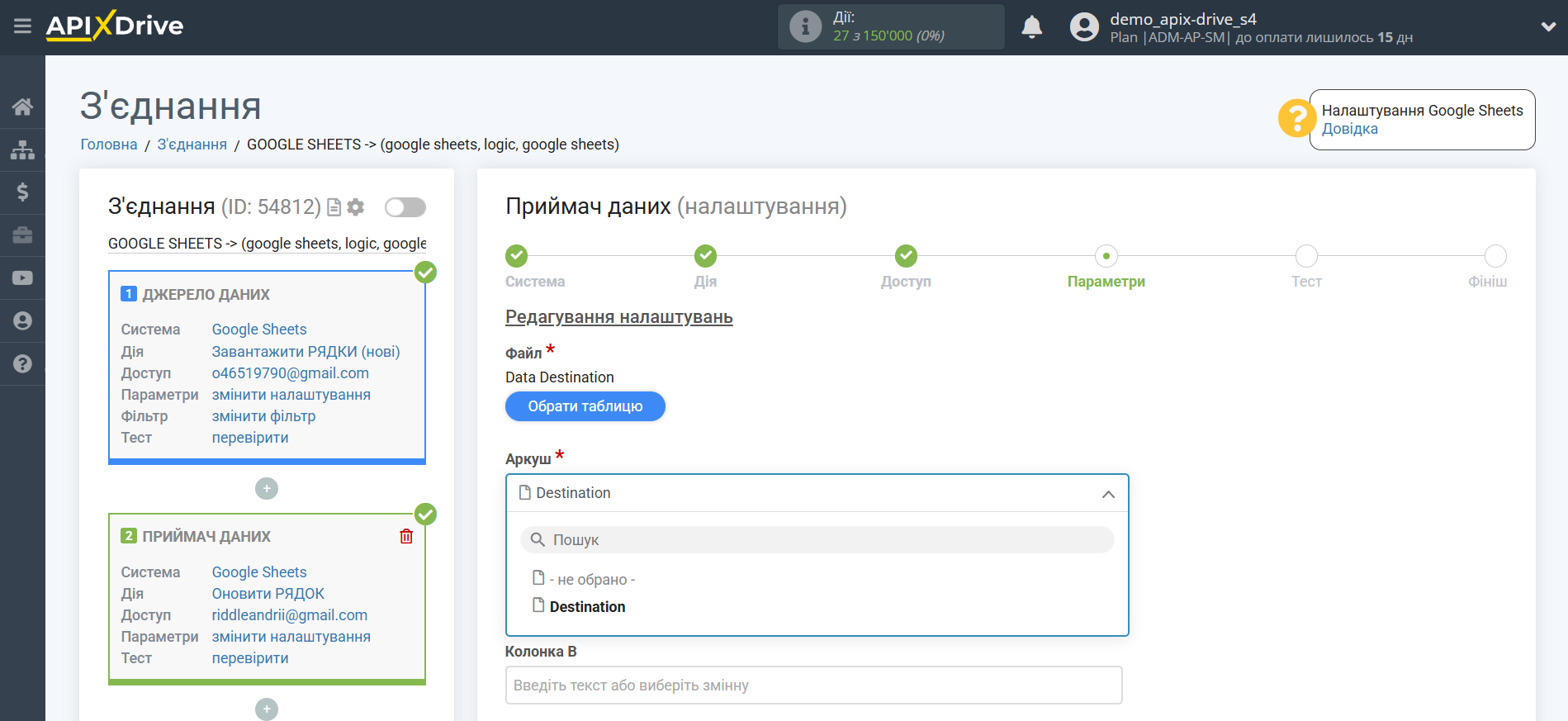Screen dimensions: 1568x721
Task: Click the Колонка B input field
Action: coord(813,685)
